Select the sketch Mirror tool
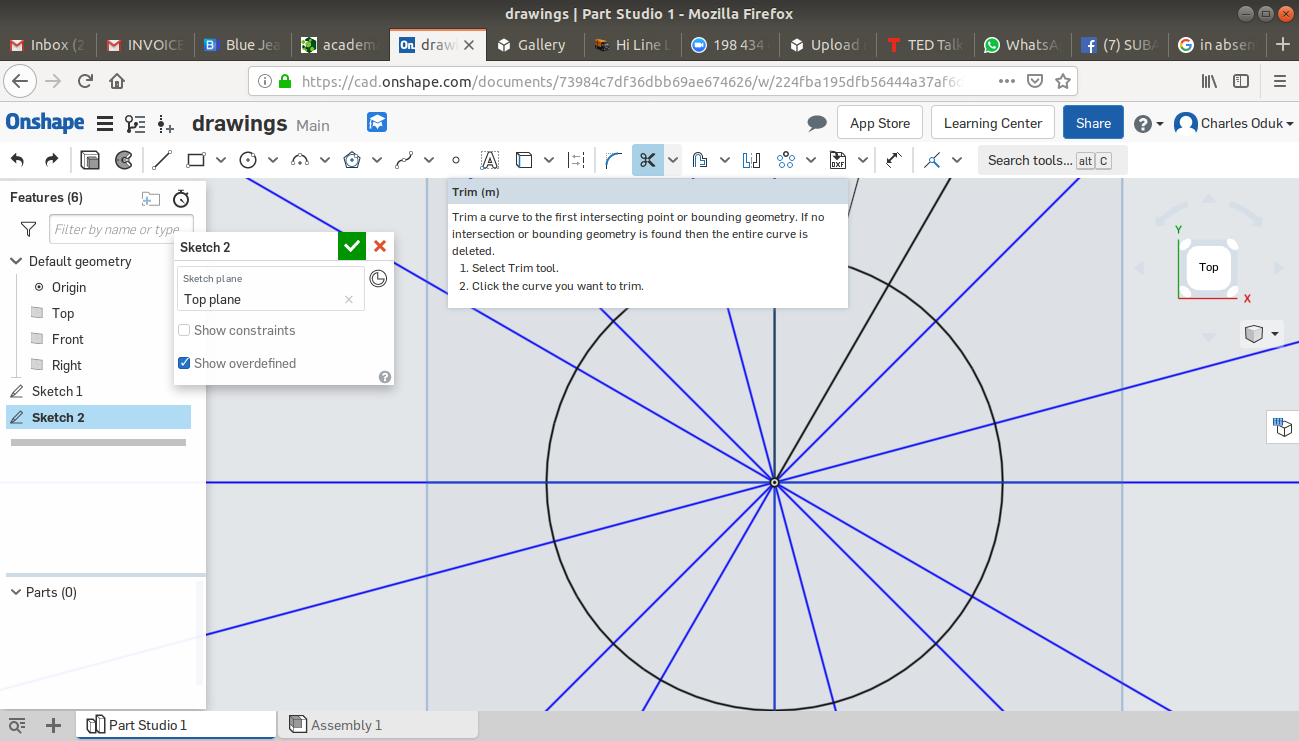The height and width of the screenshot is (741, 1299). pos(752,160)
